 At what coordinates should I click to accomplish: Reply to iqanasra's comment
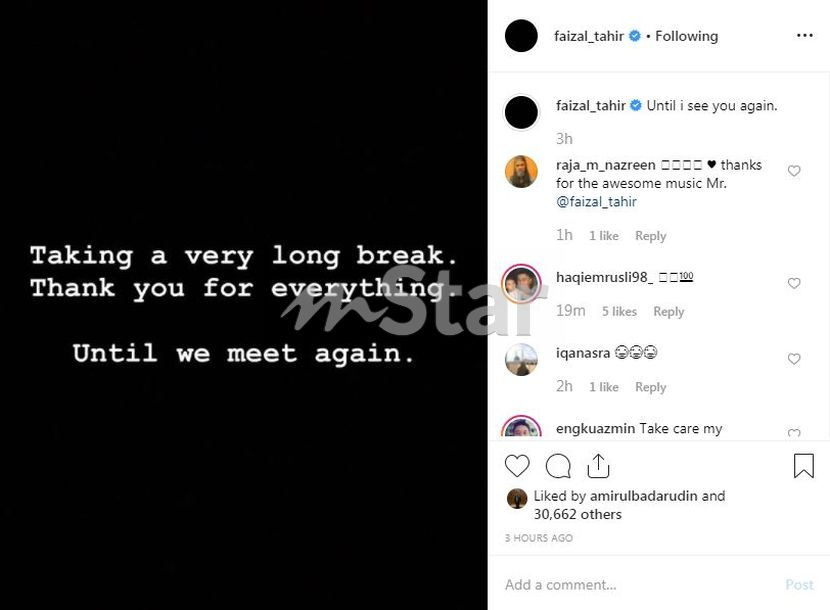pos(650,387)
